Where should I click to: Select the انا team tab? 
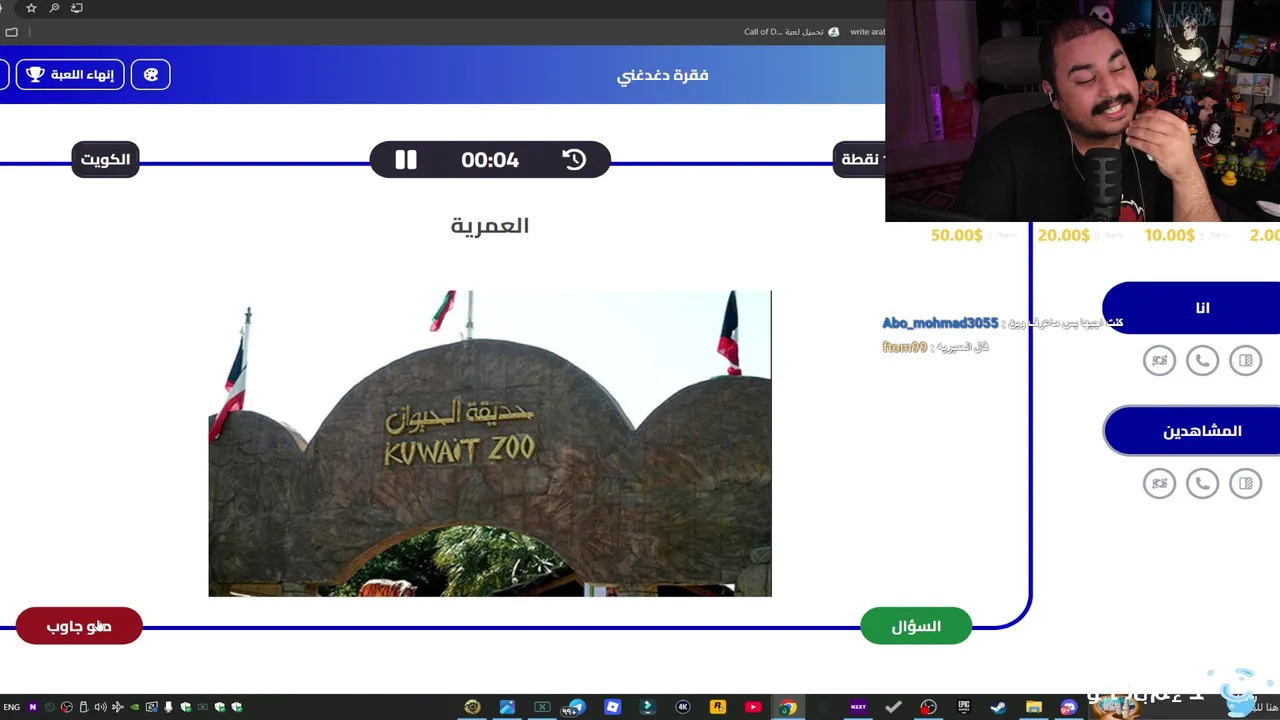(1192, 308)
